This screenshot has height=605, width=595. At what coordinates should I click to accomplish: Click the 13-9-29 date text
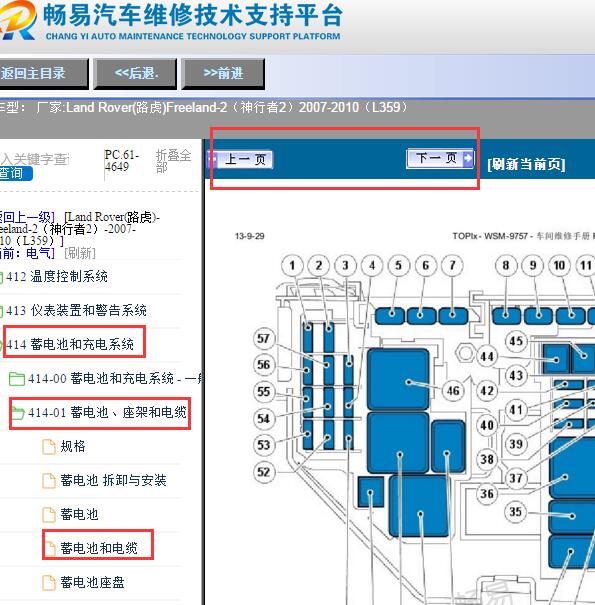coord(250,236)
